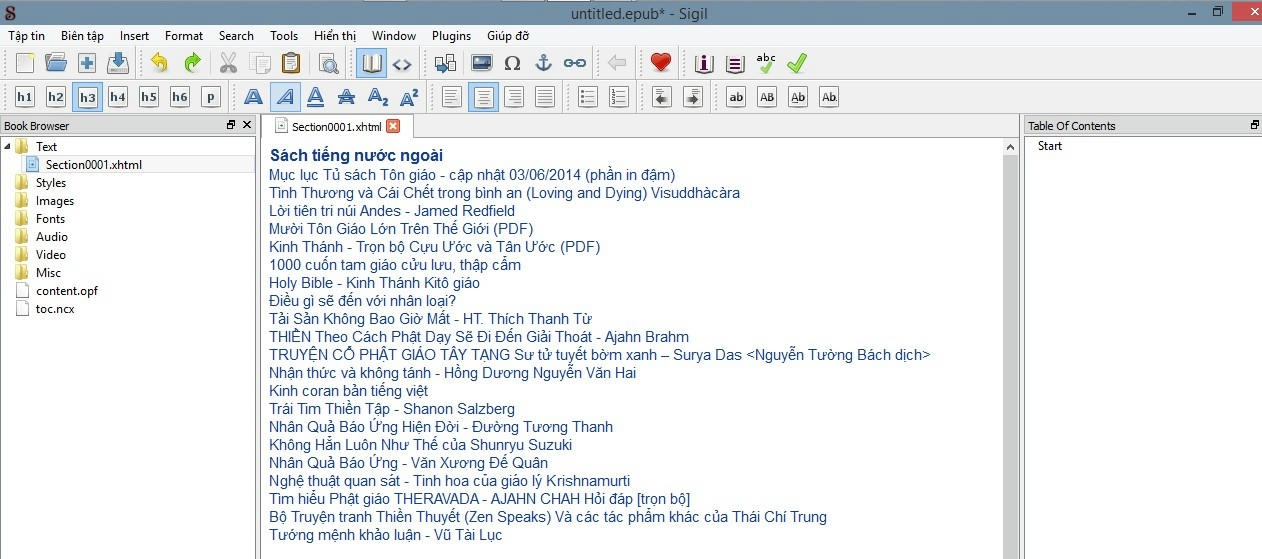Change text to lowercase (ab)
Screen dimensions: 1262x559
click(736, 97)
